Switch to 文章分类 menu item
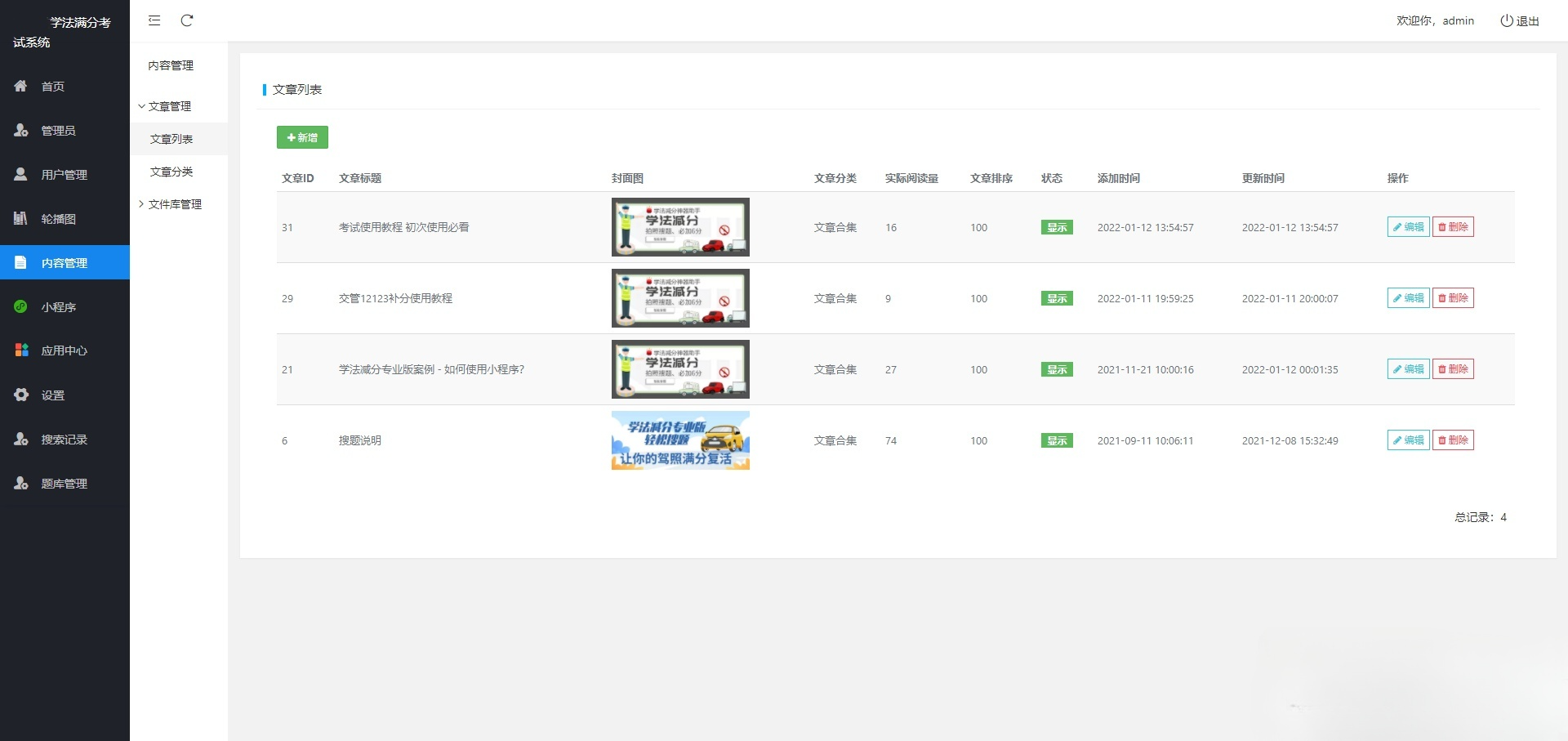This screenshot has width=1568, height=741. 173,171
